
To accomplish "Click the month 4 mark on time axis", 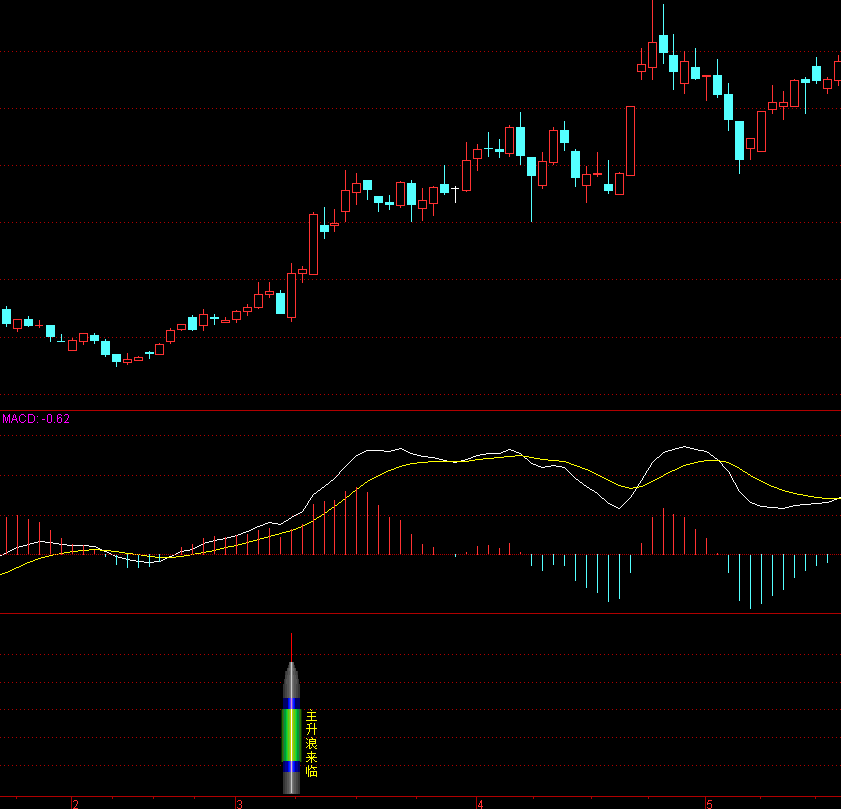I will coord(480,804).
